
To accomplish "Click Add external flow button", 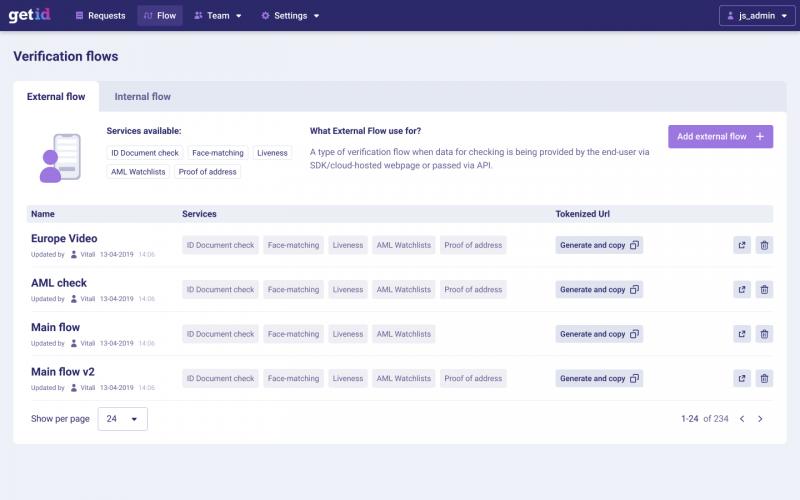I will click(x=720, y=137).
